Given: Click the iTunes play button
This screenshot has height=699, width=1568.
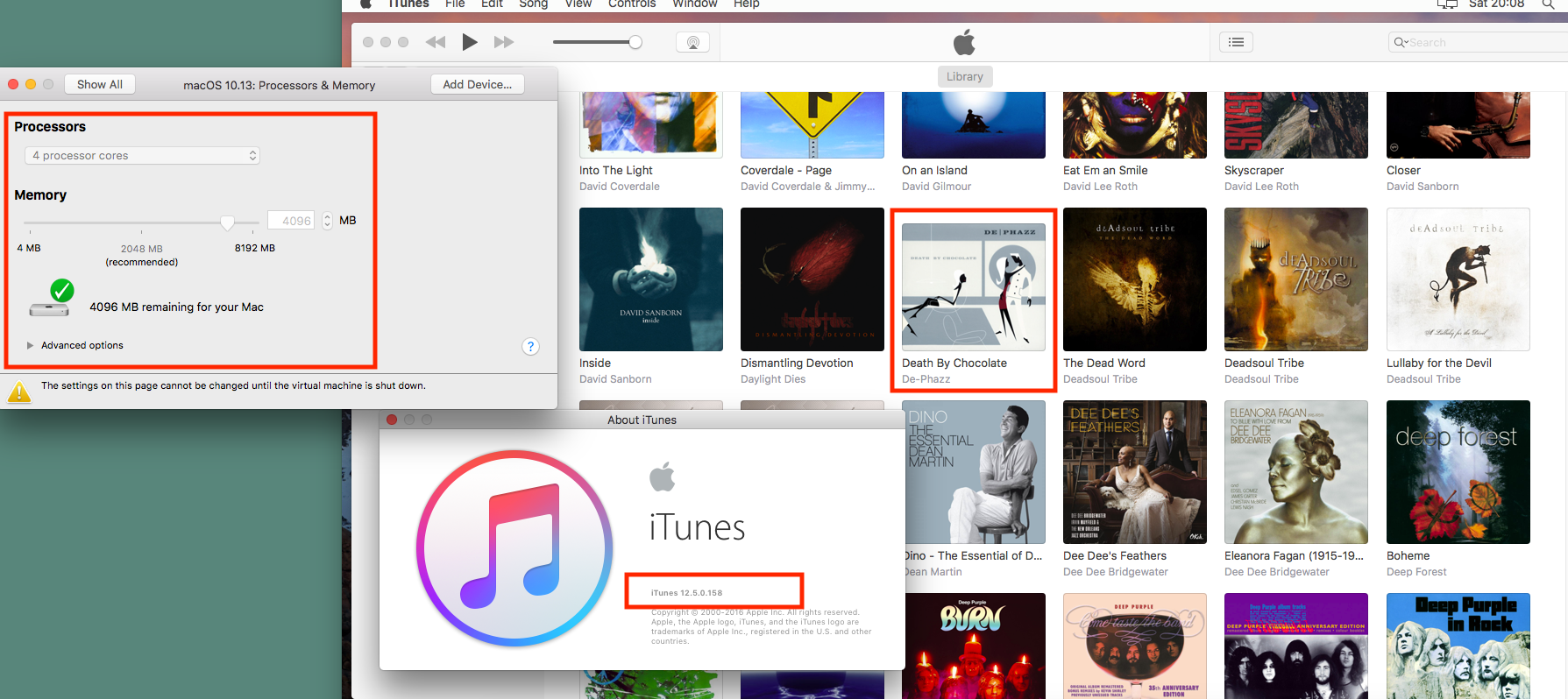Looking at the screenshot, I should [x=470, y=42].
